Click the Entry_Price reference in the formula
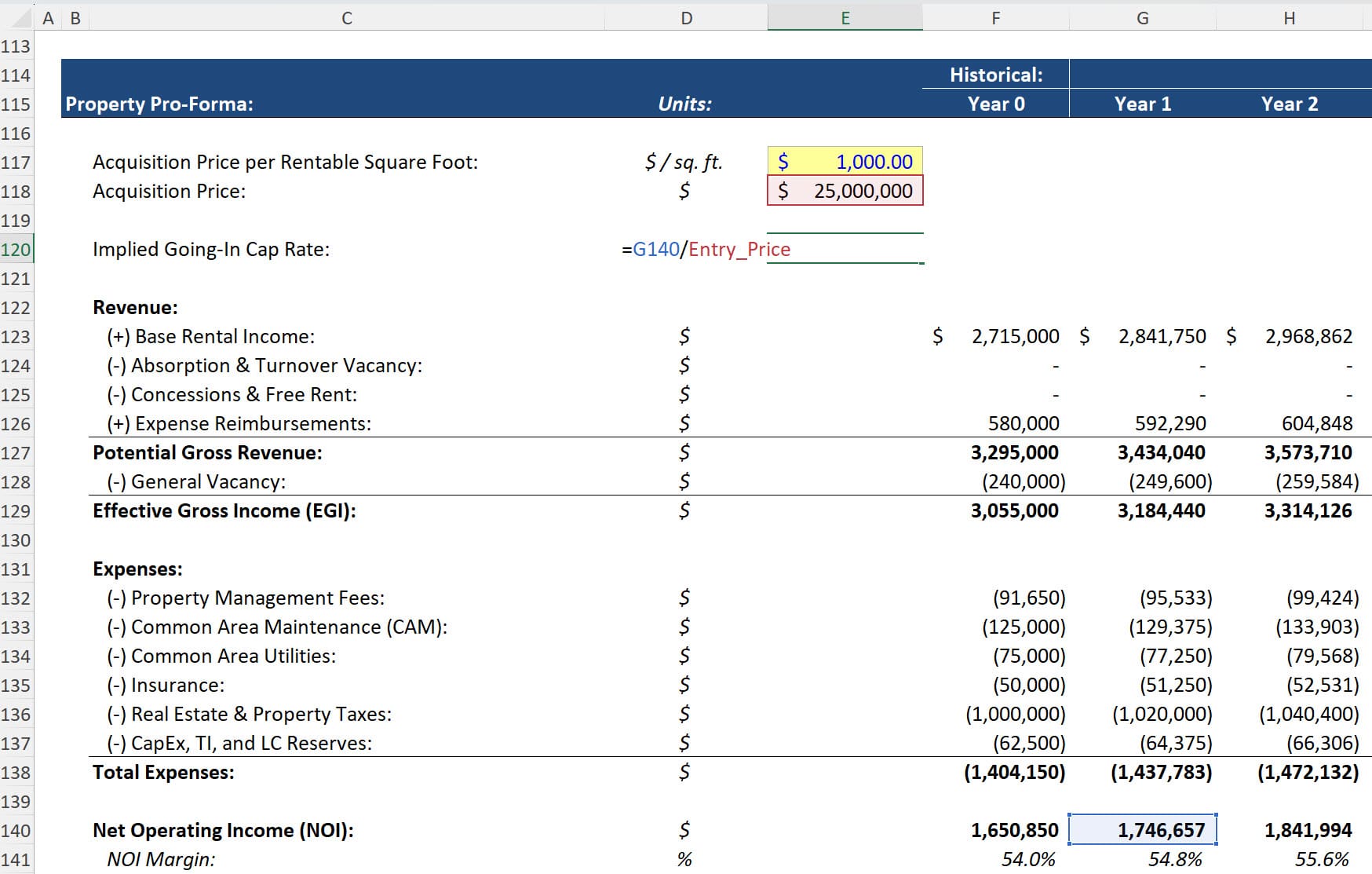1372x874 pixels. click(x=738, y=249)
